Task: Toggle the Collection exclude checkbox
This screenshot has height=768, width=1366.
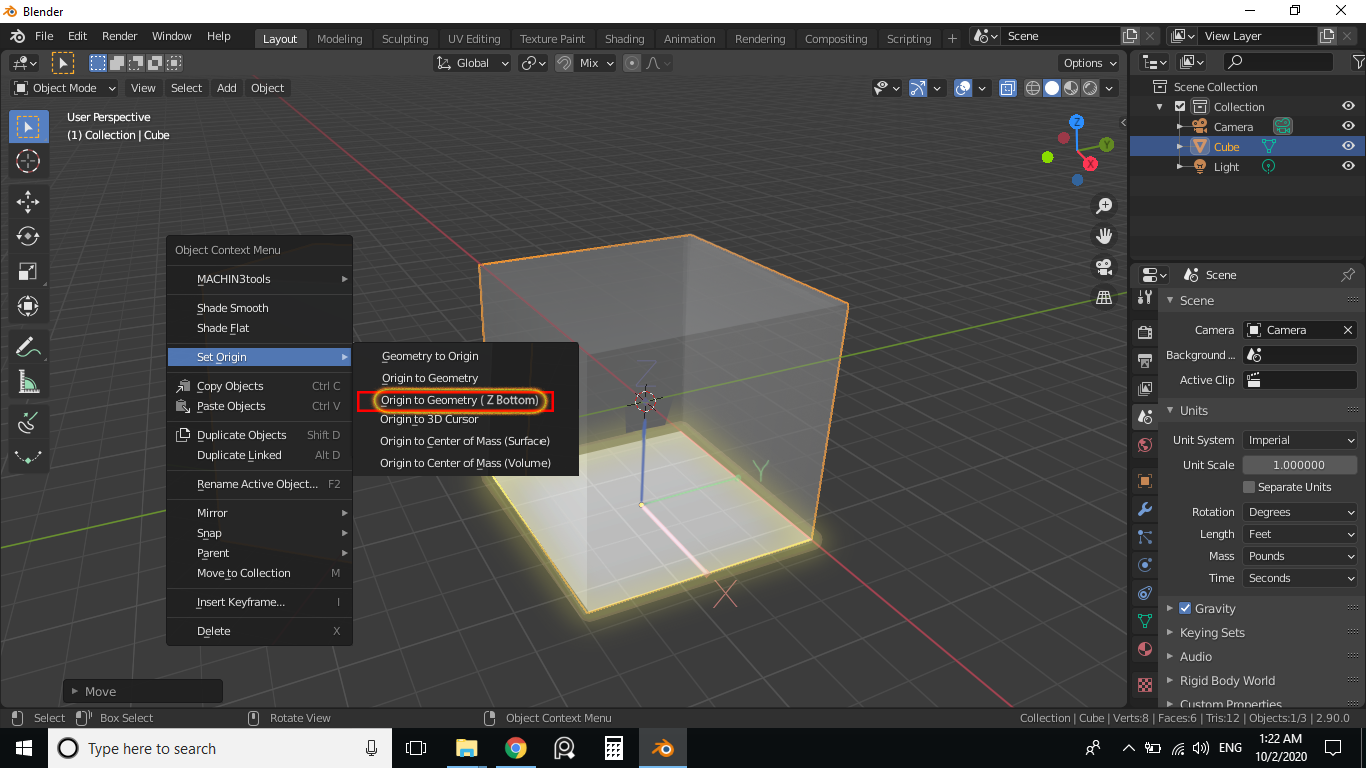Action: tap(1180, 107)
